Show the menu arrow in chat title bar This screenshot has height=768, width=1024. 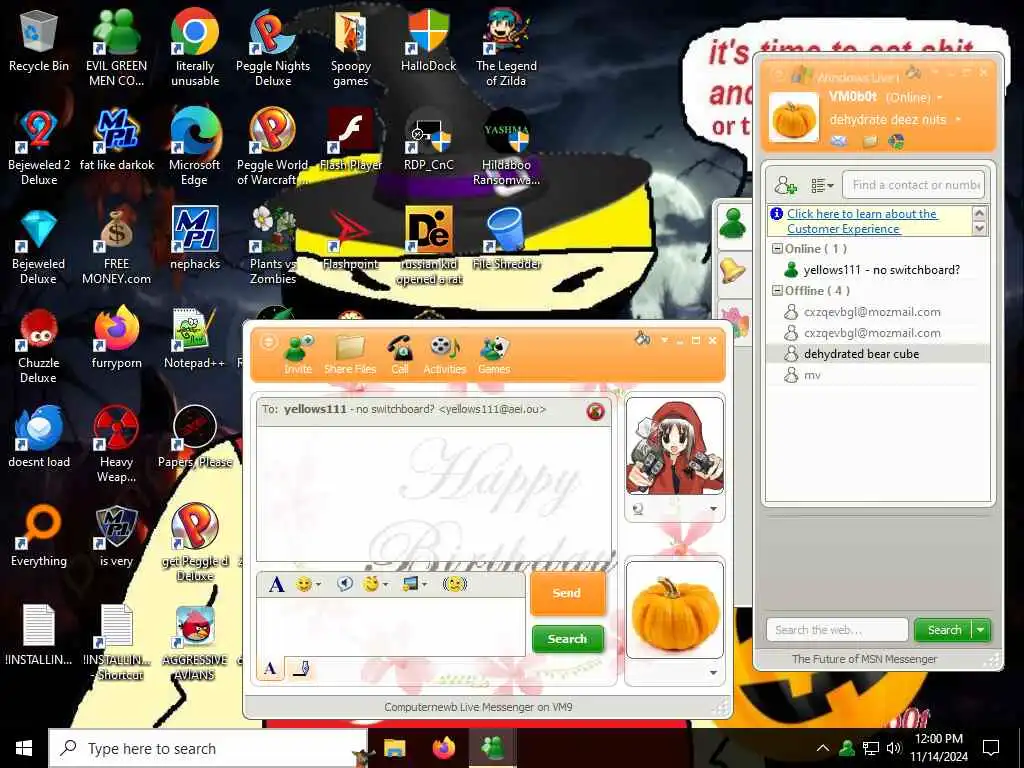click(664, 340)
